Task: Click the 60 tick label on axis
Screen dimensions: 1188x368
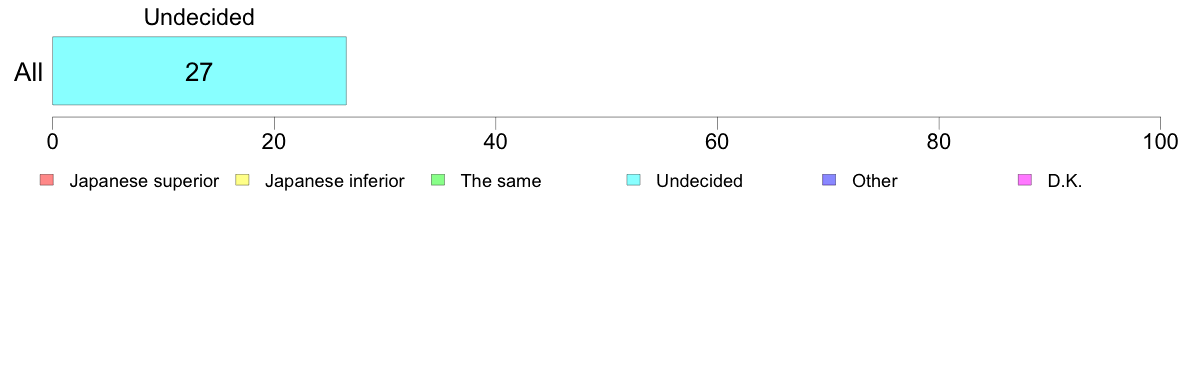Action: click(x=717, y=141)
